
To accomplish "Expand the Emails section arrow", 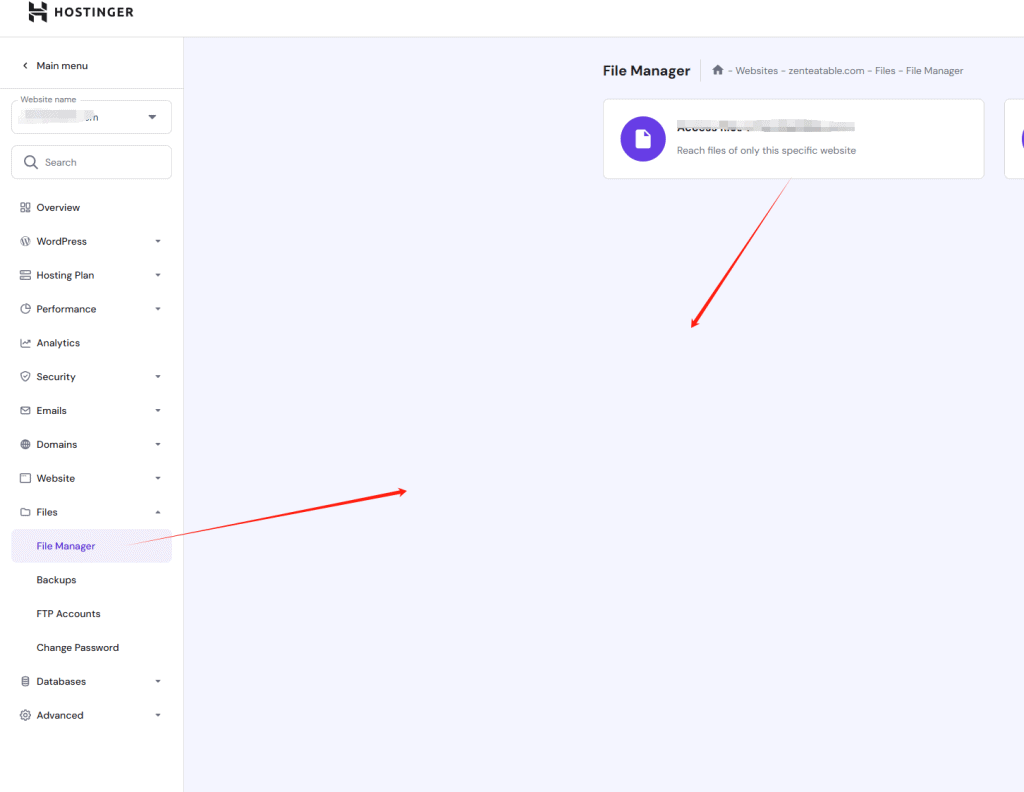I will click(x=158, y=411).
